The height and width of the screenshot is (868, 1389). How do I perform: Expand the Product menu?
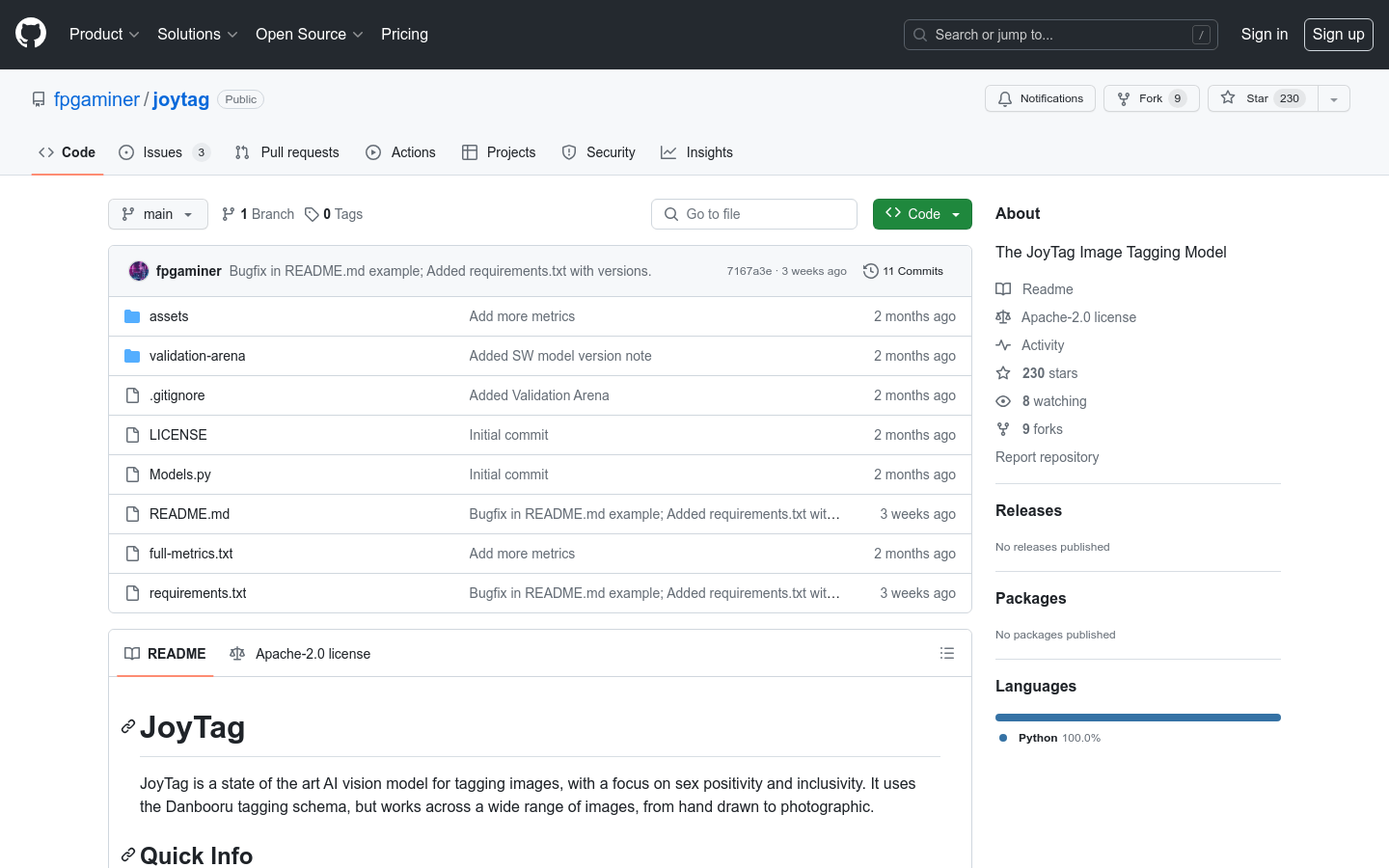(x=104, y=35)
